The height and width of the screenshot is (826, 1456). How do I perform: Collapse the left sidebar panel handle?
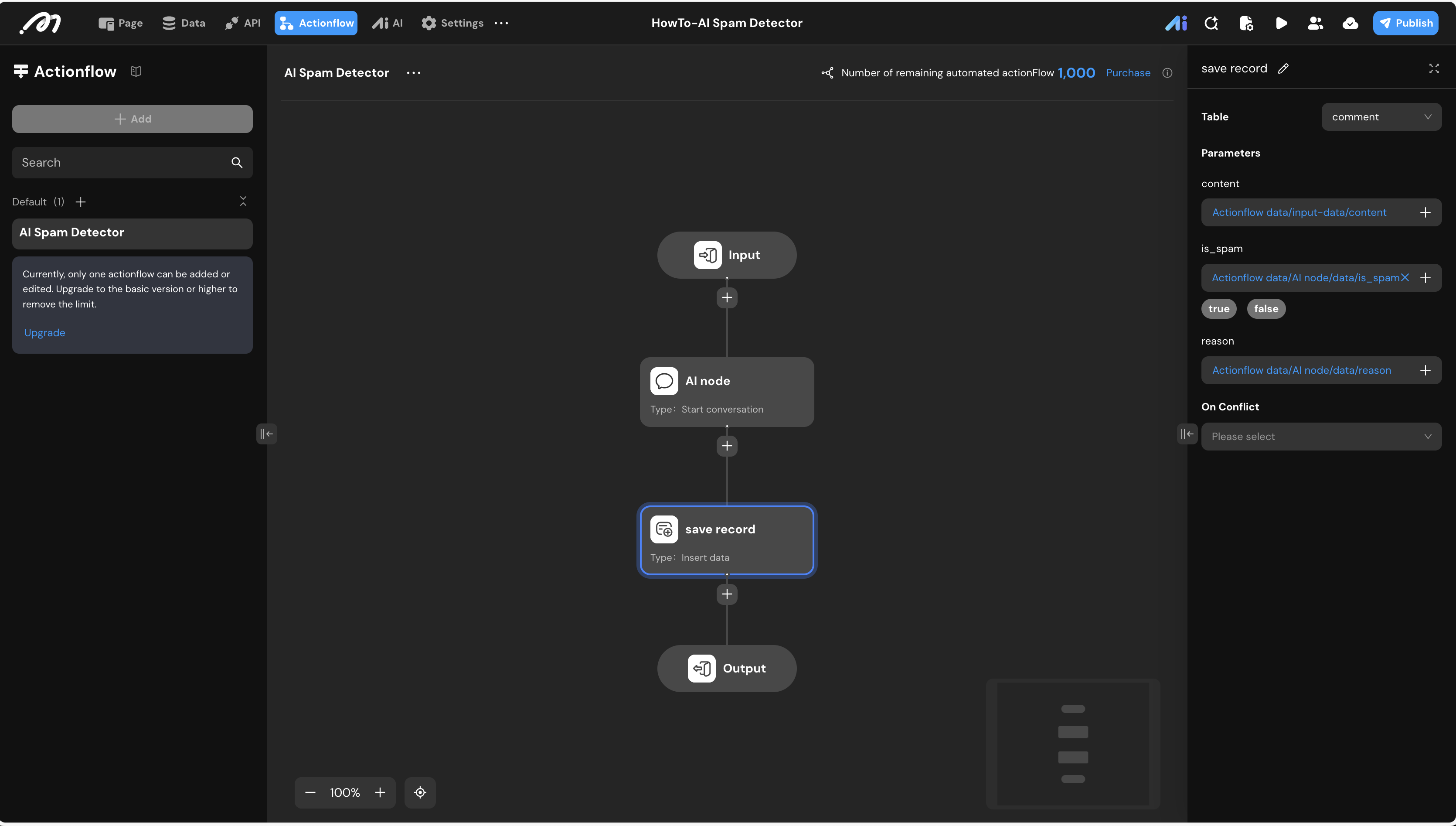(x=266, y=434)
